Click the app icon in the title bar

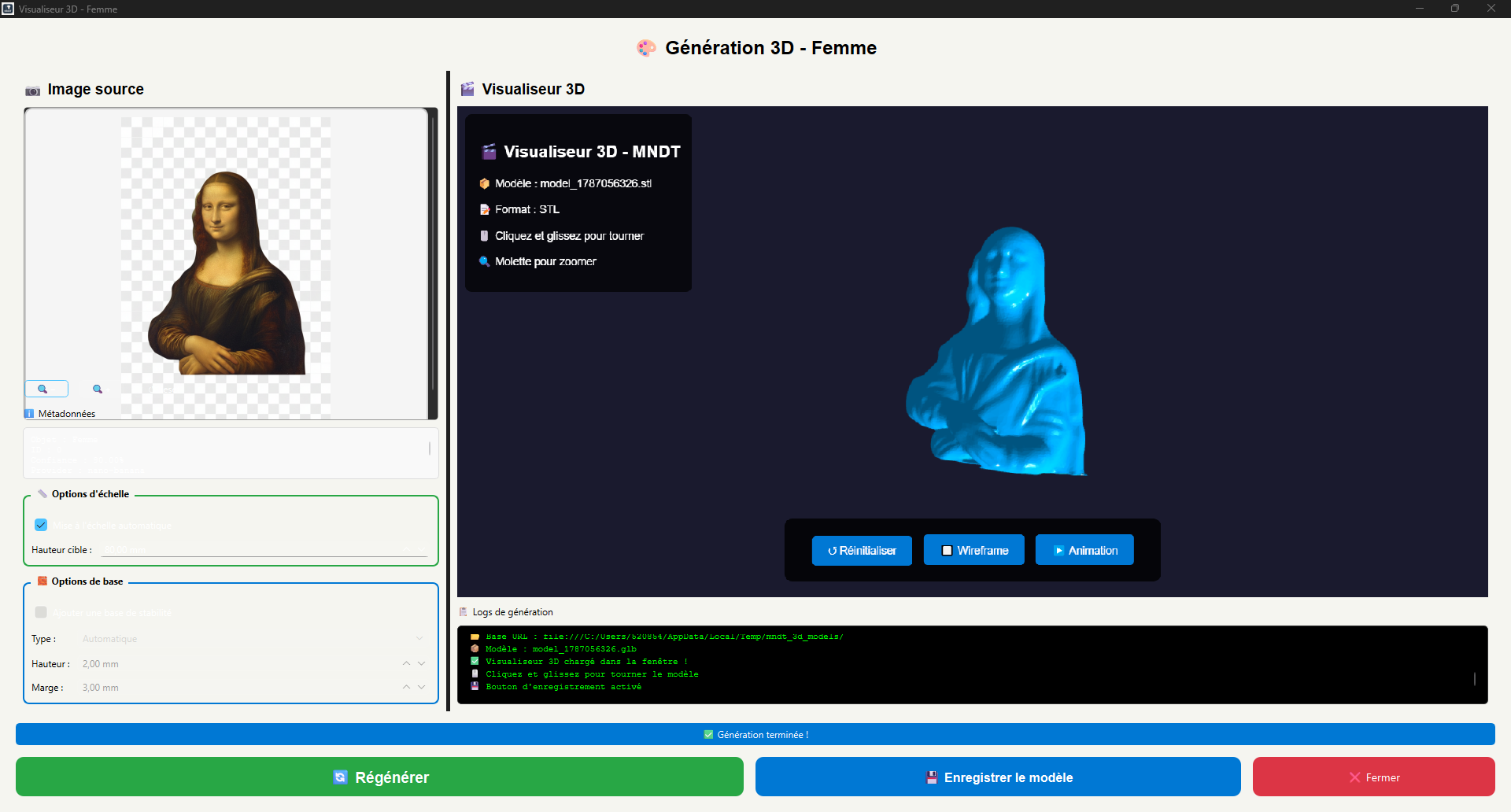click(x=8, y=9)
